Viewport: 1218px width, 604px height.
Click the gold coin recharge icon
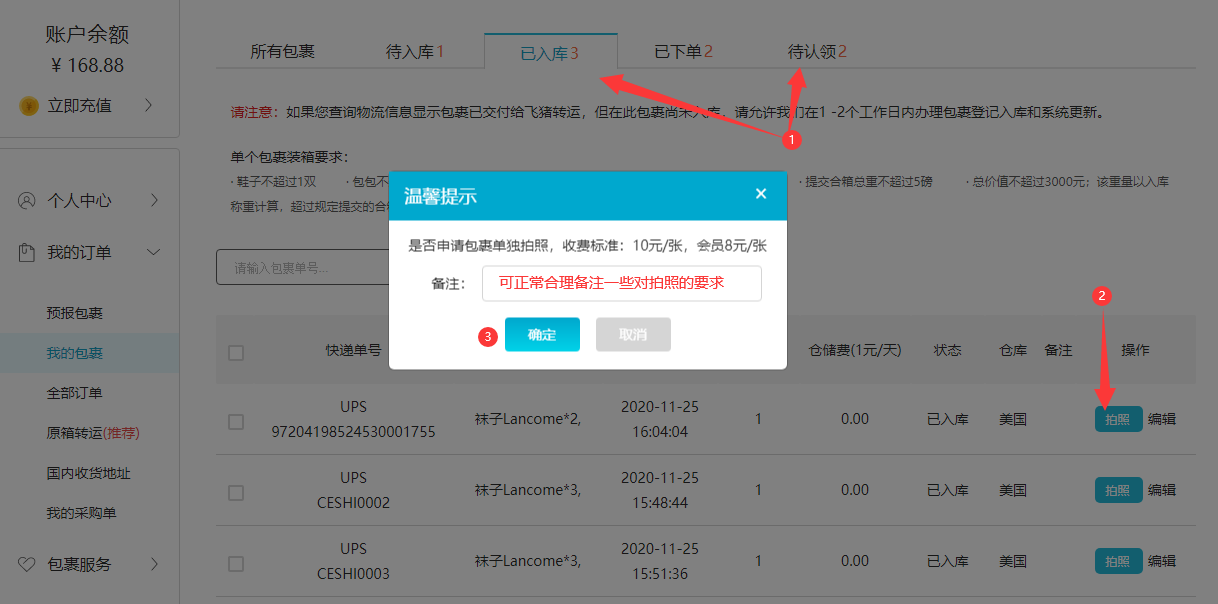point(29,106)
